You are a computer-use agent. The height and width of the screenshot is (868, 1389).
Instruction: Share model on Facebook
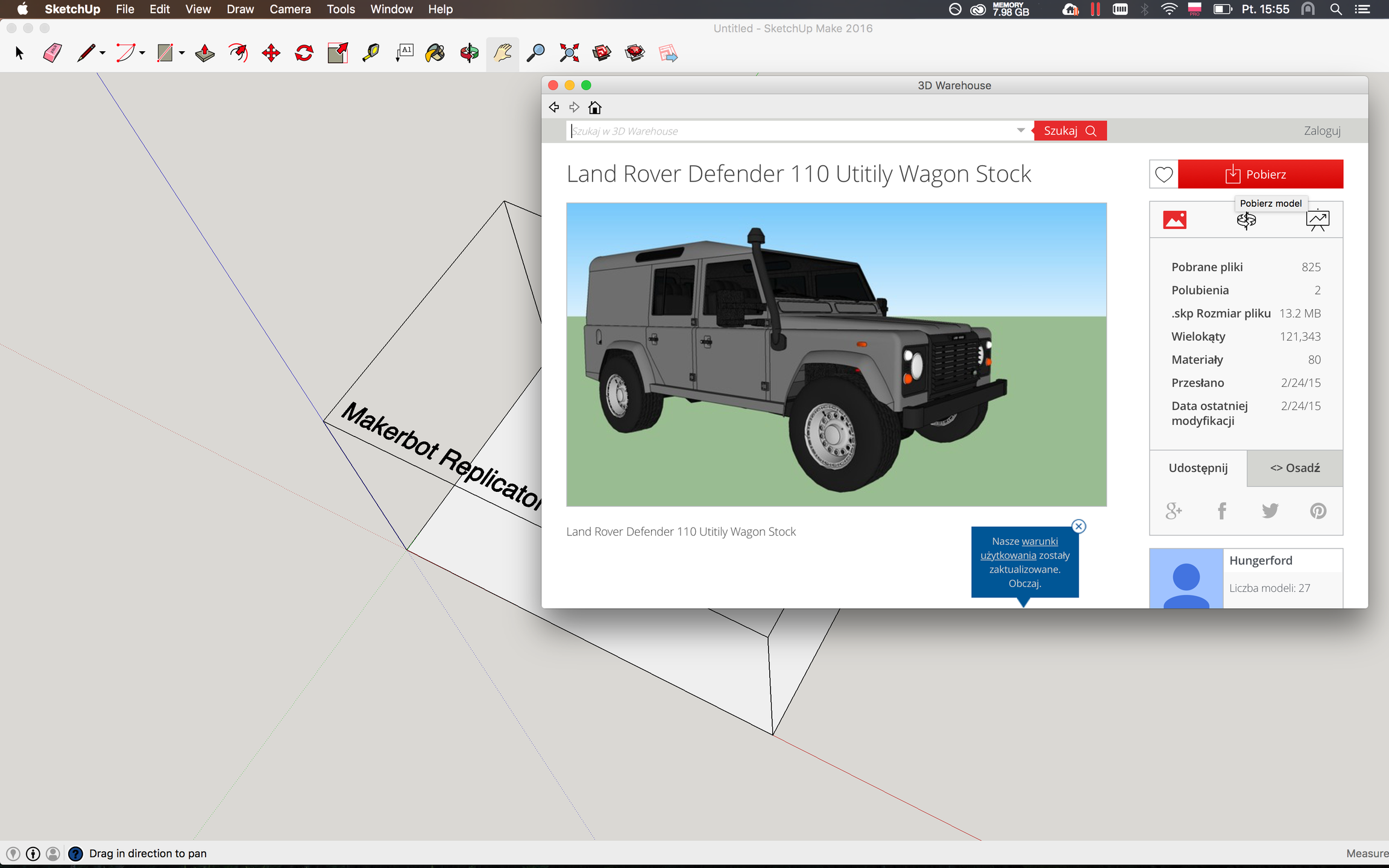tap(1222, 511)
